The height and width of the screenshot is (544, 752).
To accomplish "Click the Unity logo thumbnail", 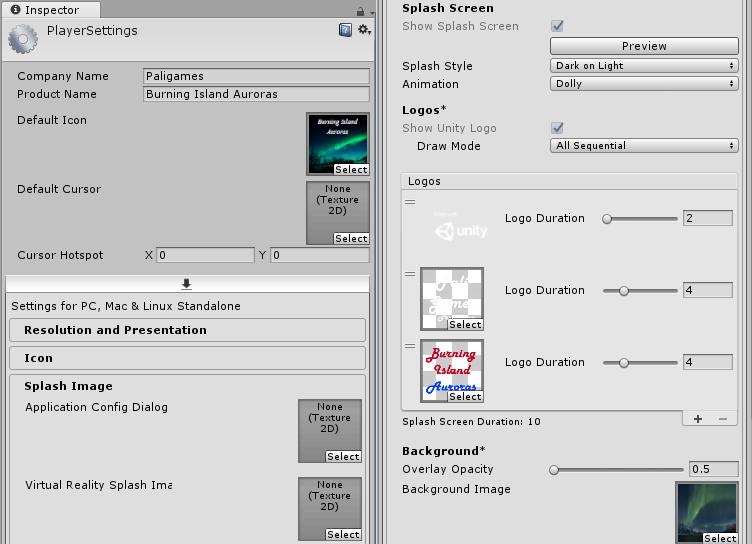I will 459,227.
